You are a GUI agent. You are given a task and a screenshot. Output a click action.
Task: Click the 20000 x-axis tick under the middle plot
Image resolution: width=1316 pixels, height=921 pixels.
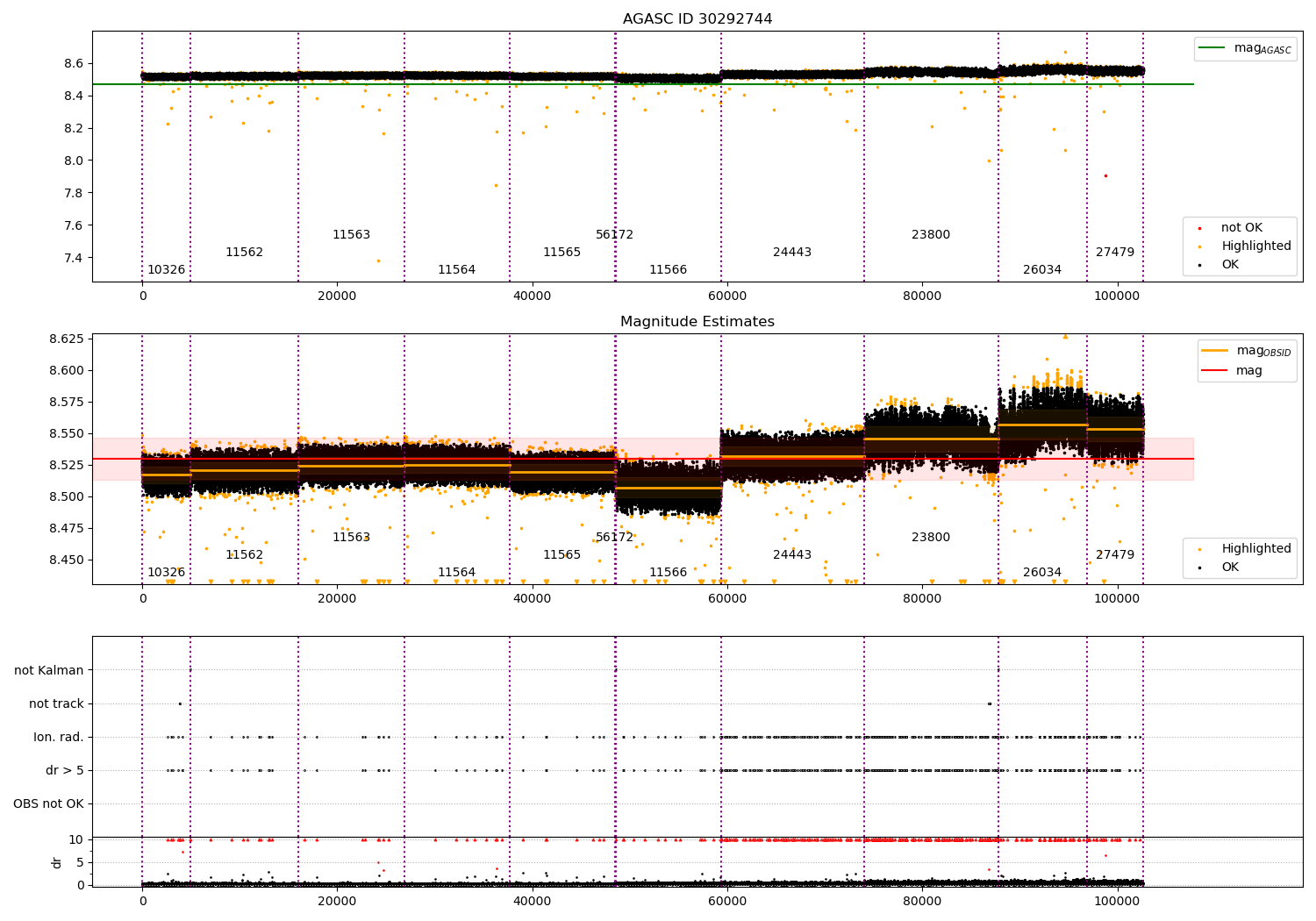click(337, 599)
